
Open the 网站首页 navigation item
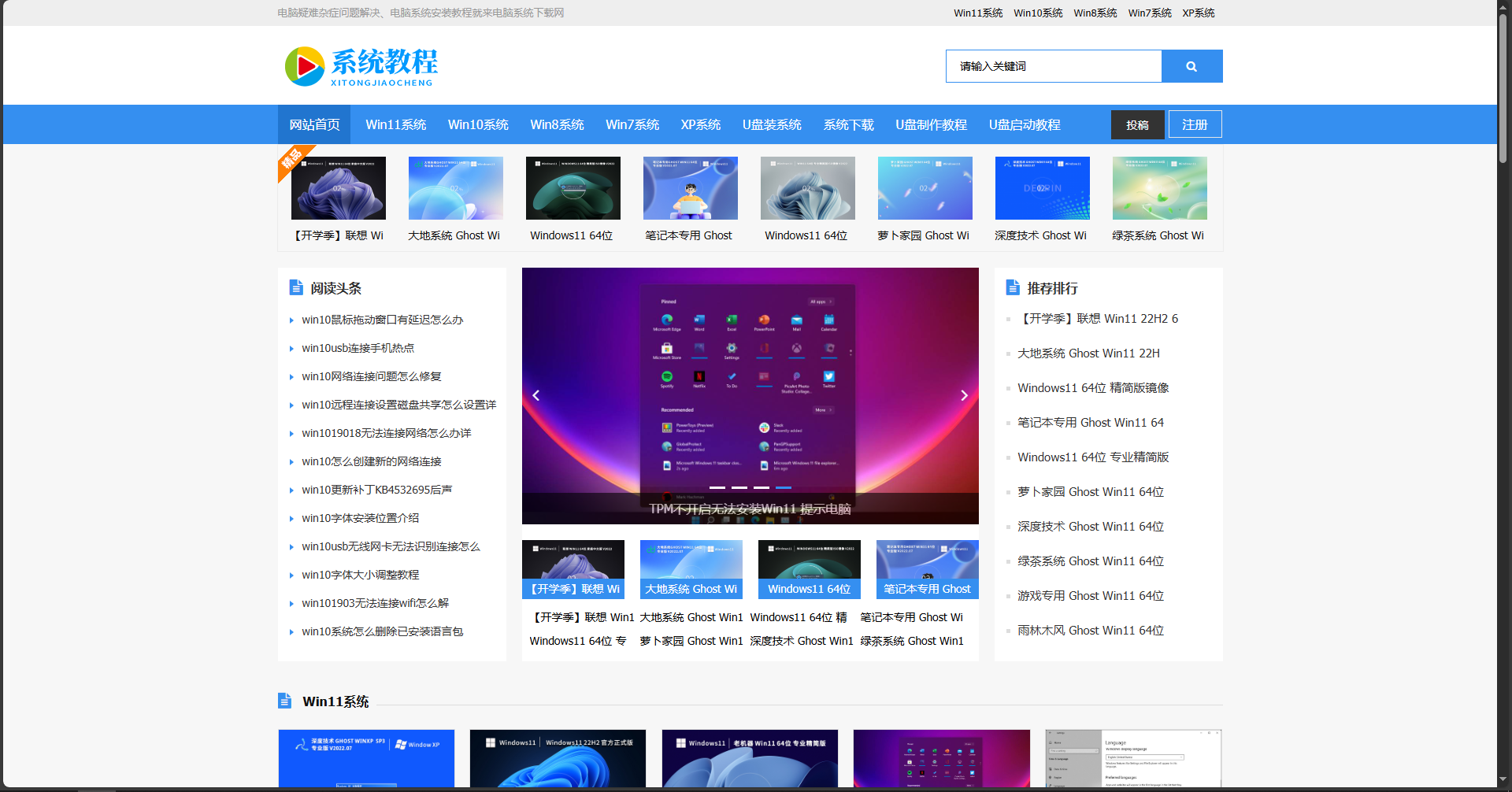[313, 124]
